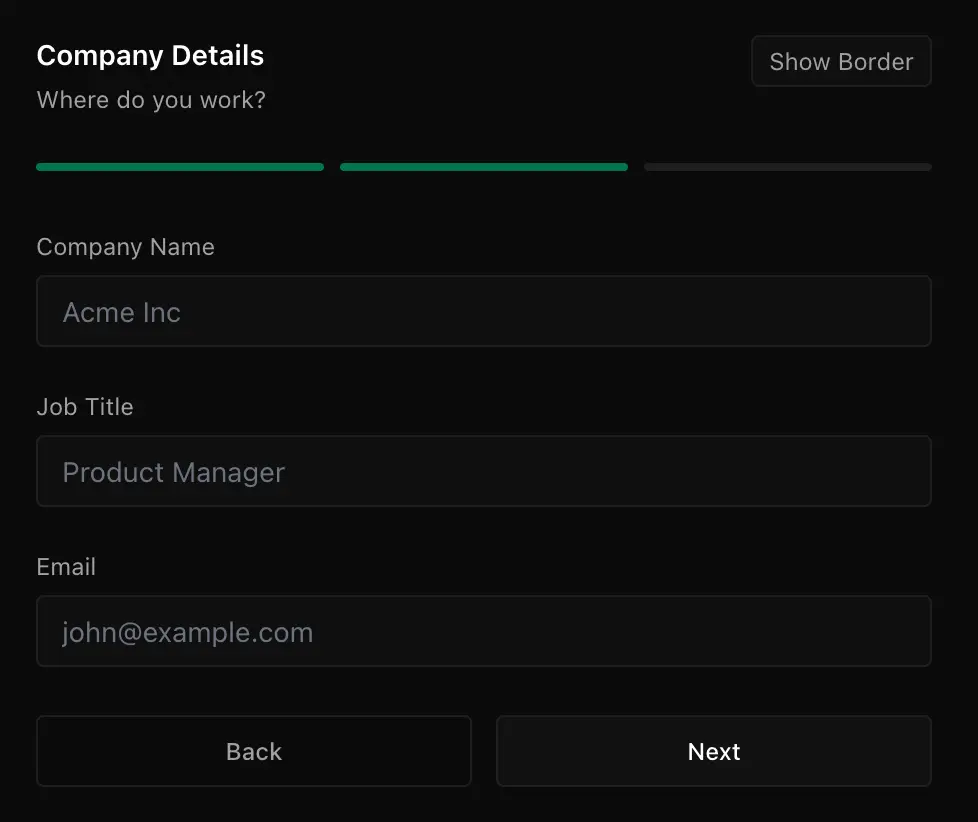
Task: Focus the Company Name input field
Action: 484,311
